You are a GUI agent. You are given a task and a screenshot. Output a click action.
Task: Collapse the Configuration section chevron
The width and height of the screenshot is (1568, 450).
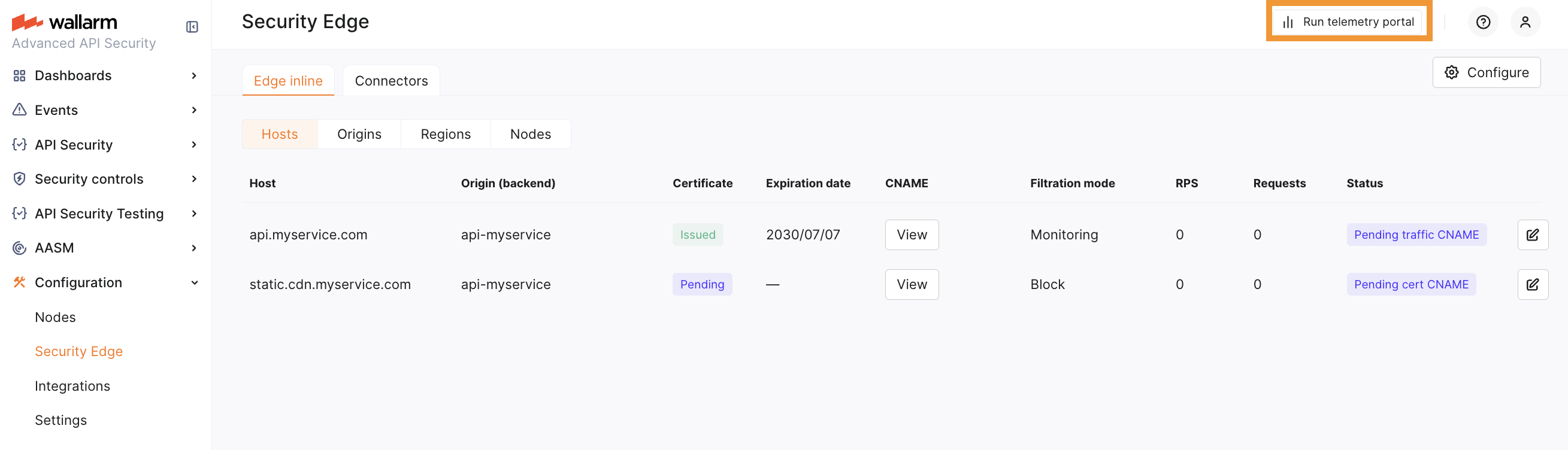pos(194,283)
